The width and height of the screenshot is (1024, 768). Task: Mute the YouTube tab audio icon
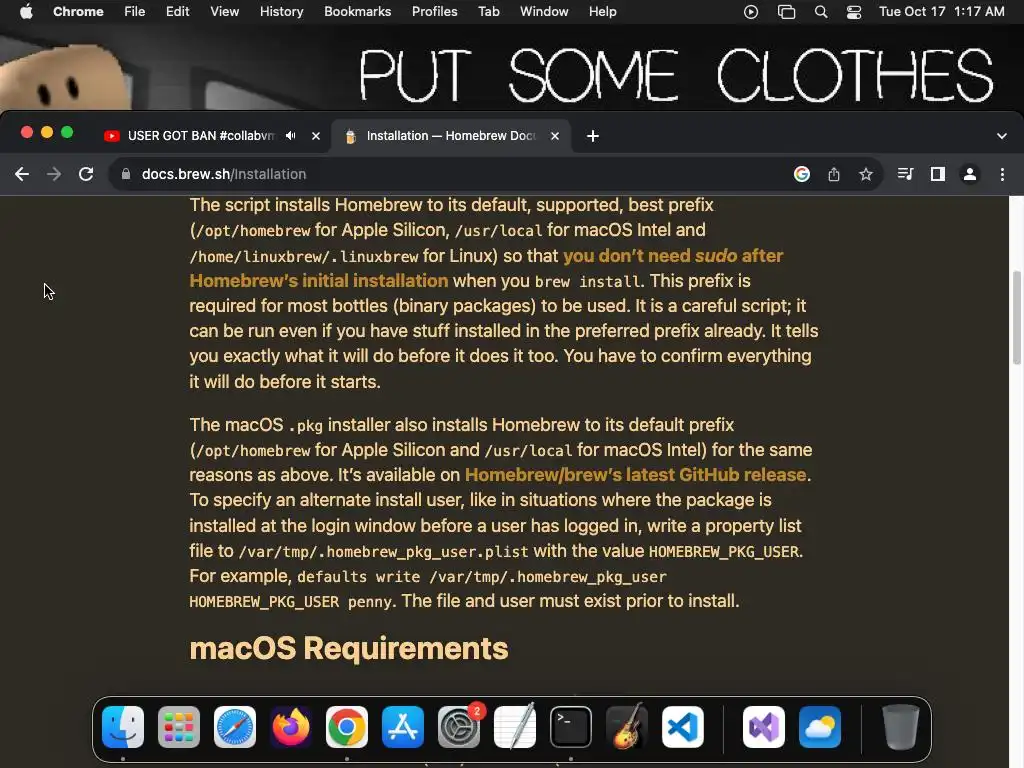coord(291,136)
